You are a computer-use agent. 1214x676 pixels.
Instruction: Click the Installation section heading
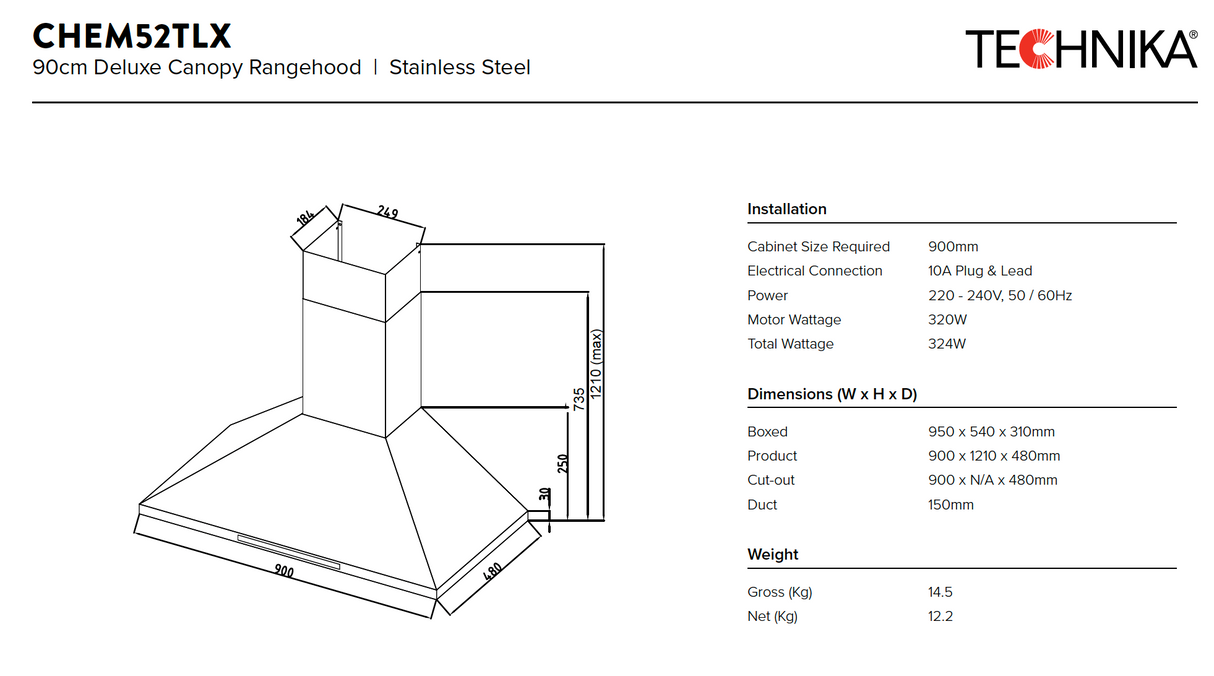point(787,209)
